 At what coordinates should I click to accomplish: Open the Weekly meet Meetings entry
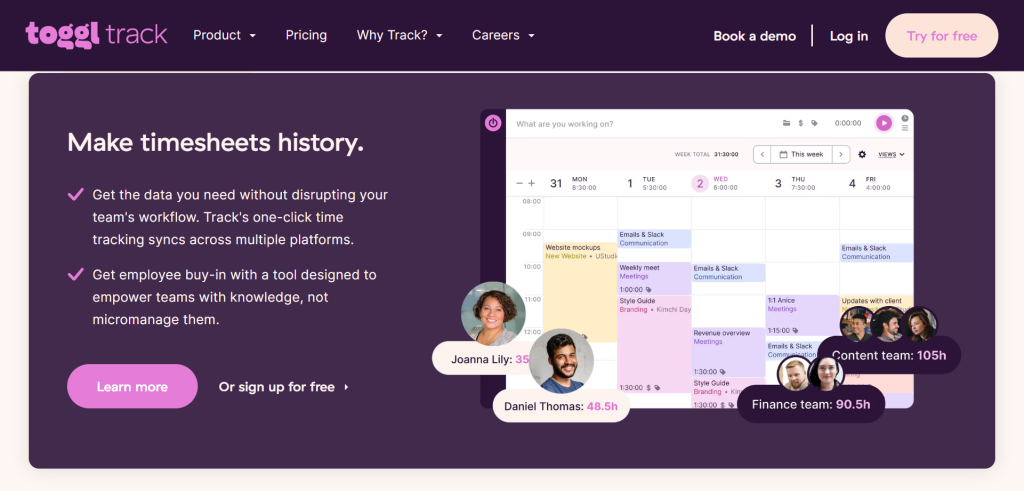tap(654, 279)
